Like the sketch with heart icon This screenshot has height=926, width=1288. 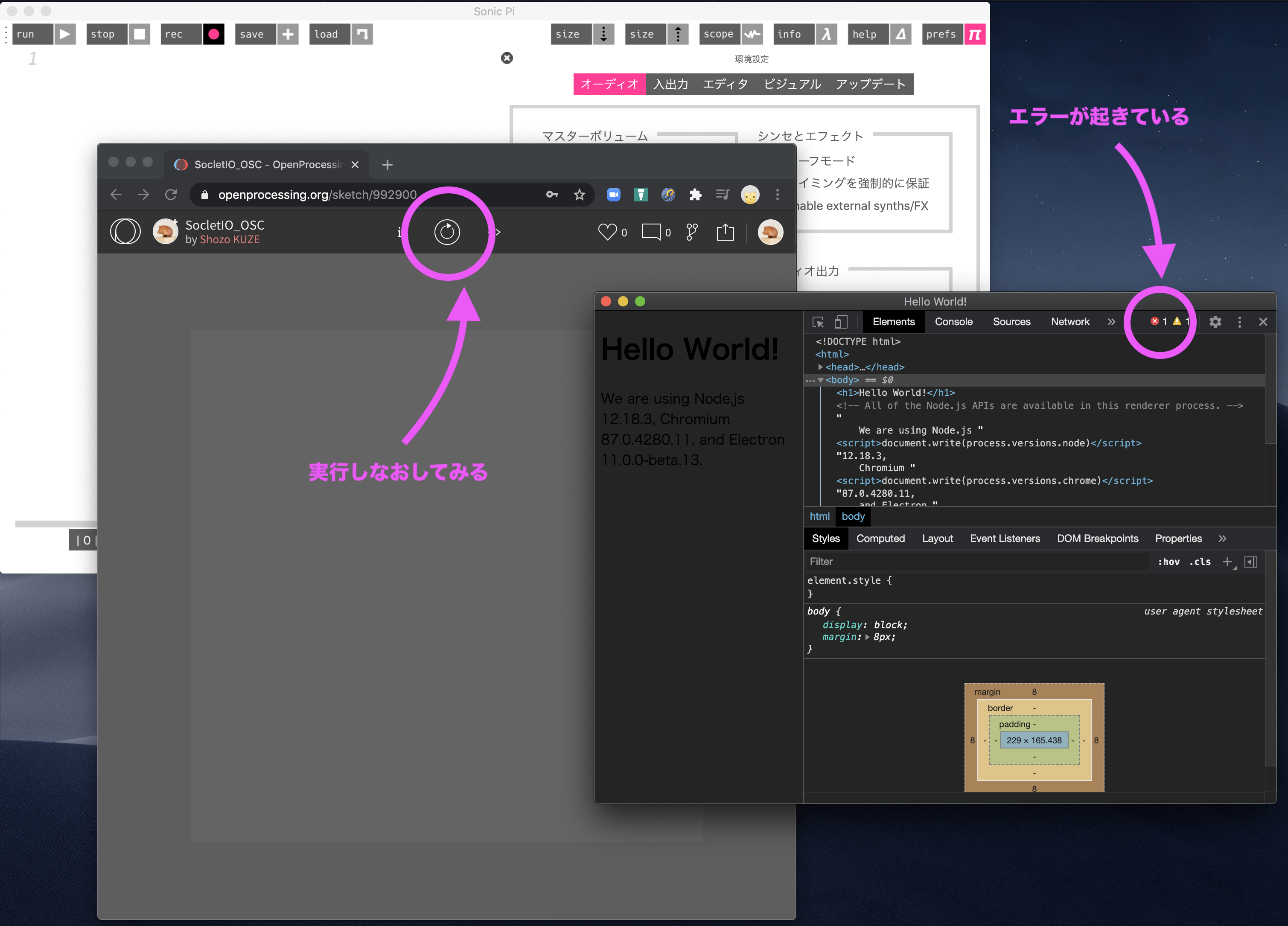click(x=607, y=232)
